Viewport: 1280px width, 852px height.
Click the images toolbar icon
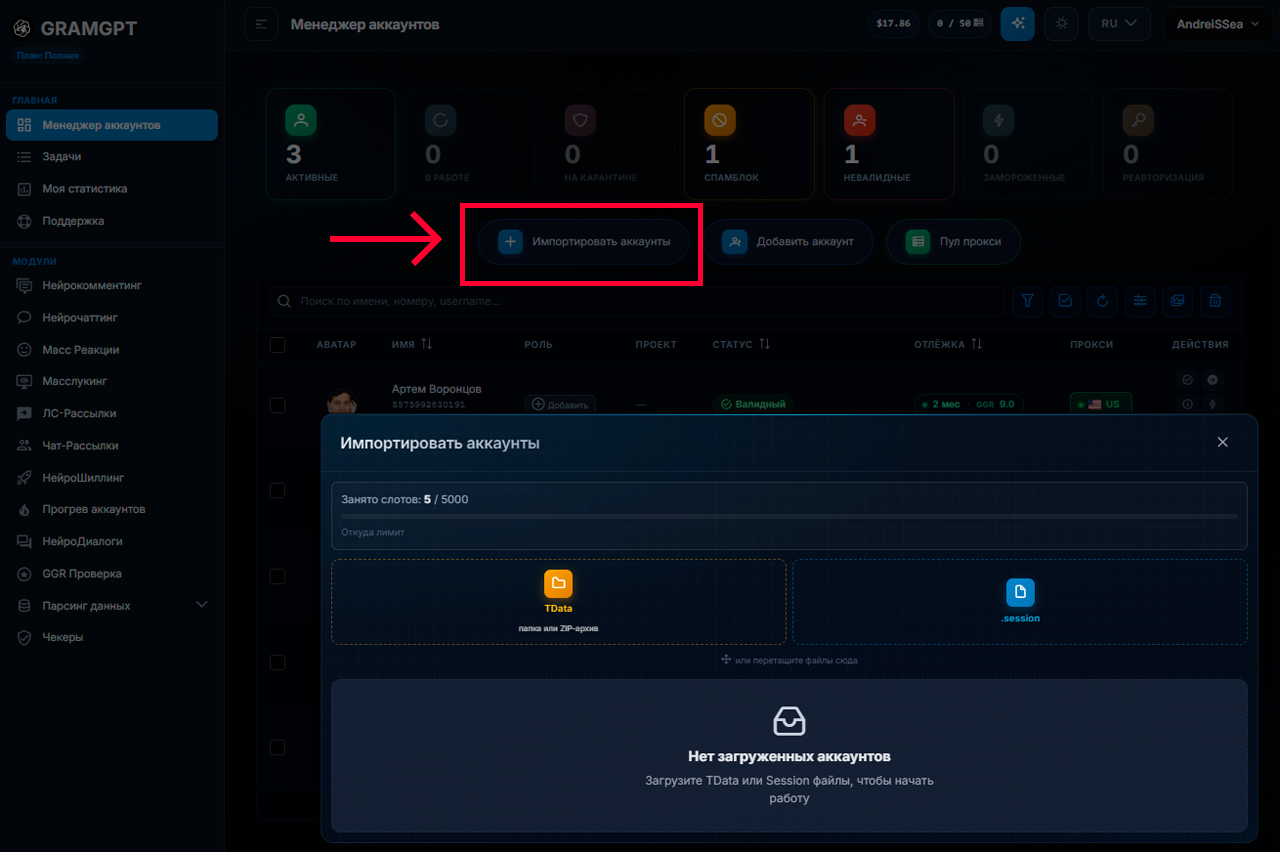tap(1178, 300)
